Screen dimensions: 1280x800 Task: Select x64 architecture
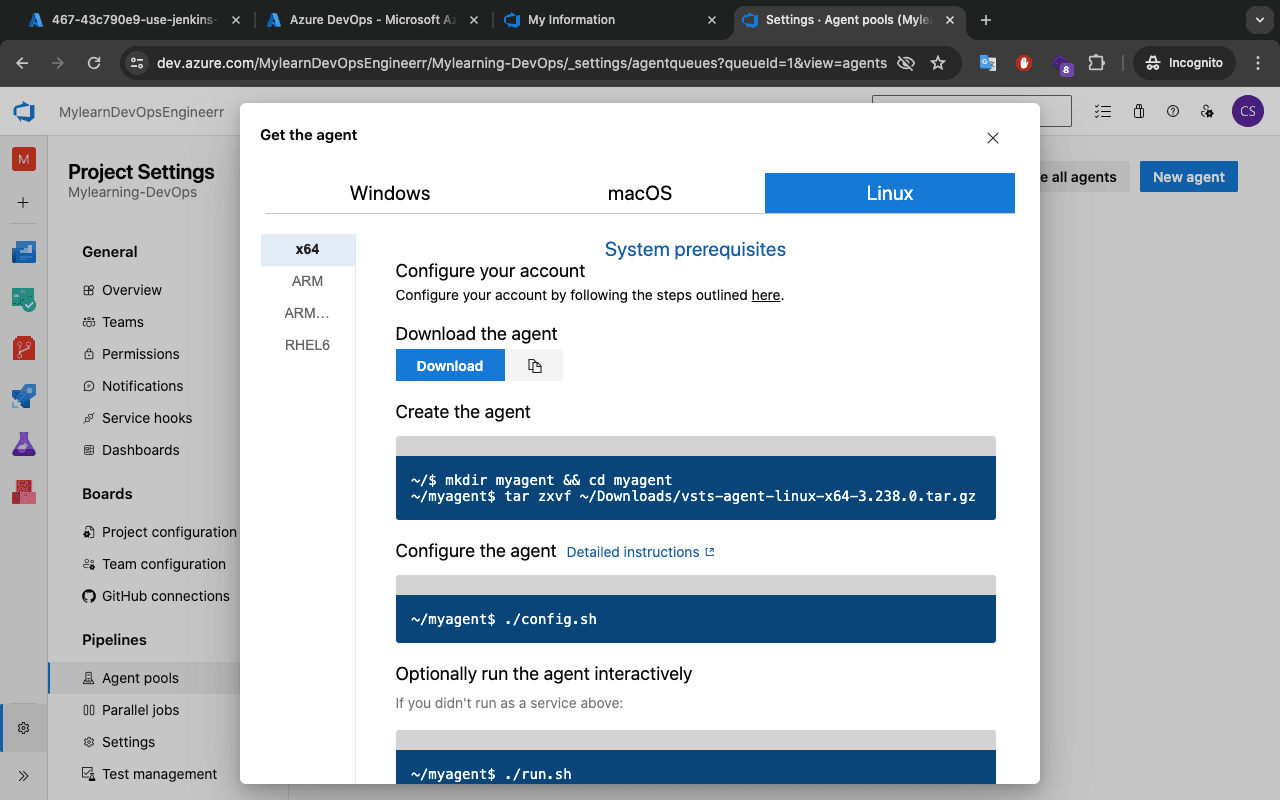tap(308, 249)
